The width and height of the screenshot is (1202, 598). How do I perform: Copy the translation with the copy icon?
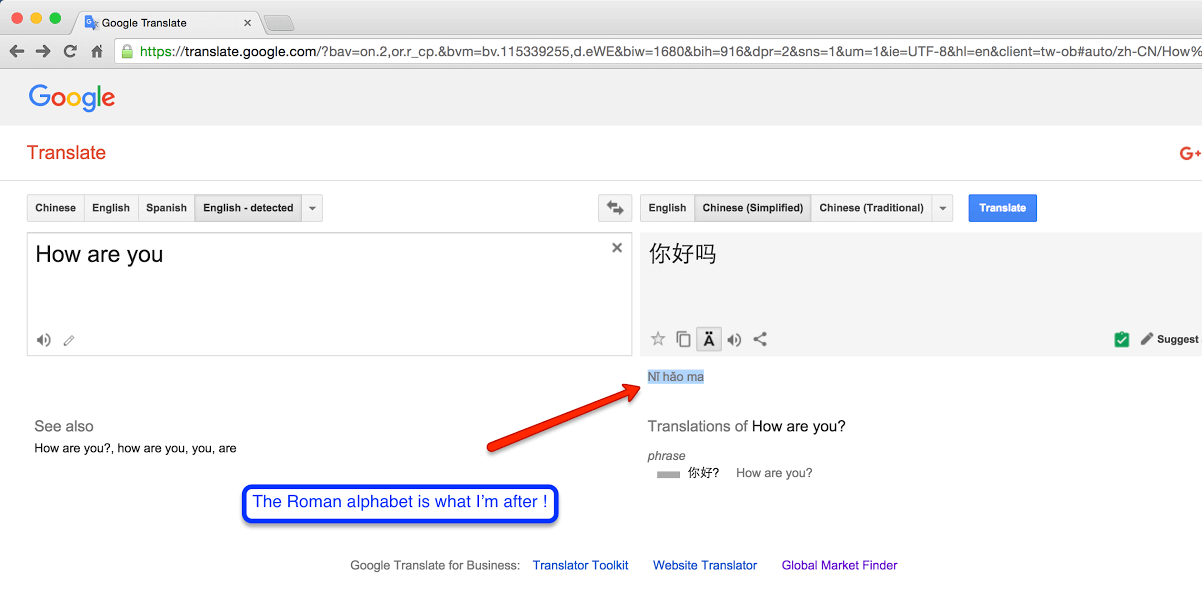683,339
